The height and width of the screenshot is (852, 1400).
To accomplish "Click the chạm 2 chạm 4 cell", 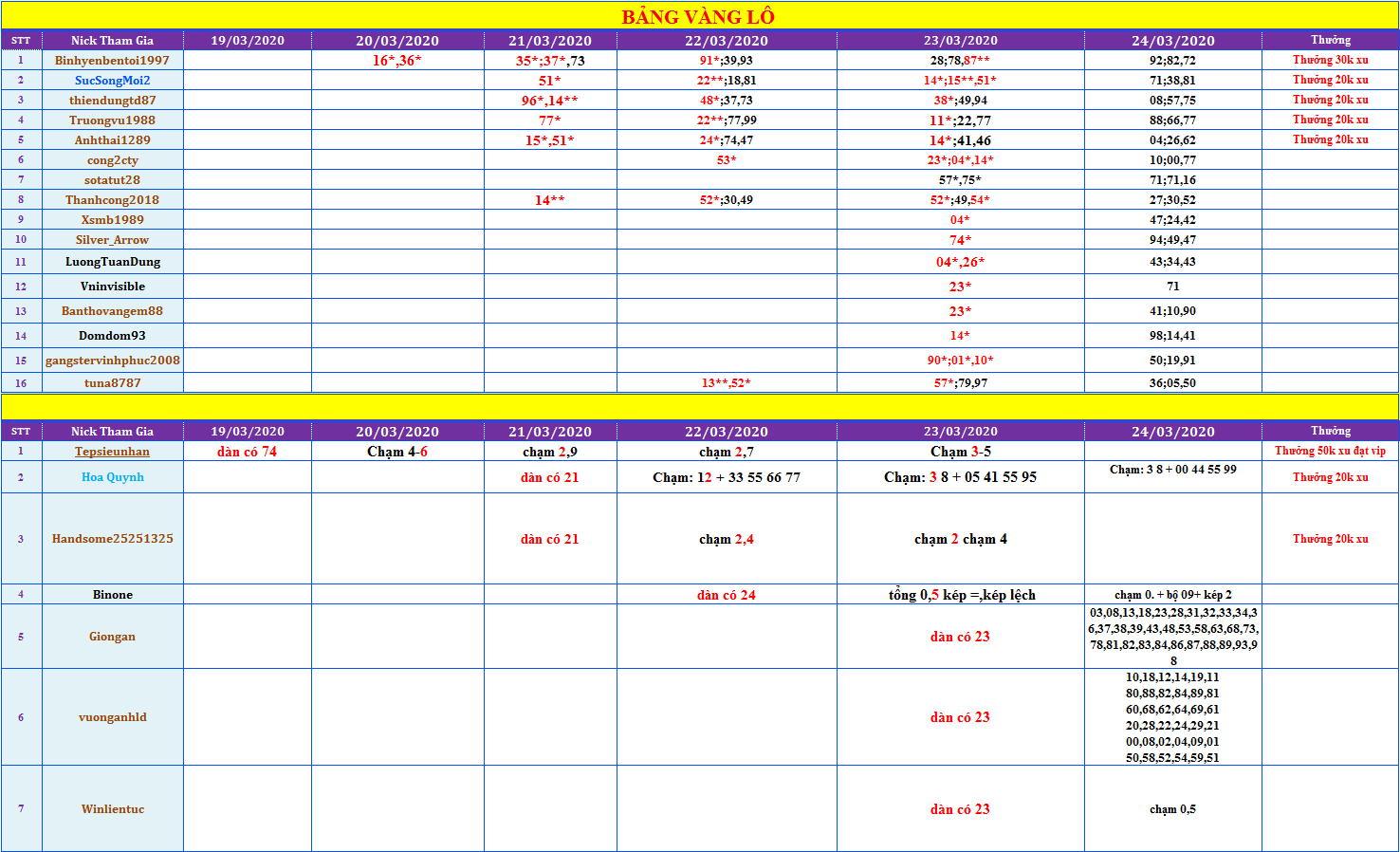I will click(960, 538).
